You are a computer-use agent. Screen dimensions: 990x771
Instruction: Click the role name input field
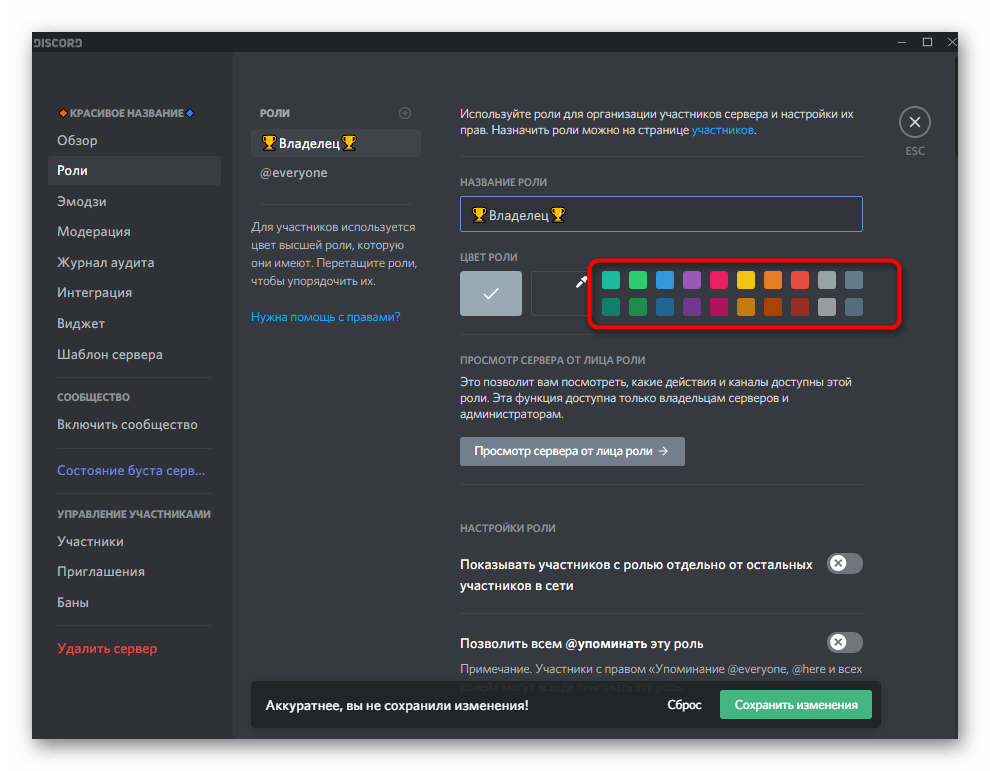click(661, 214)
